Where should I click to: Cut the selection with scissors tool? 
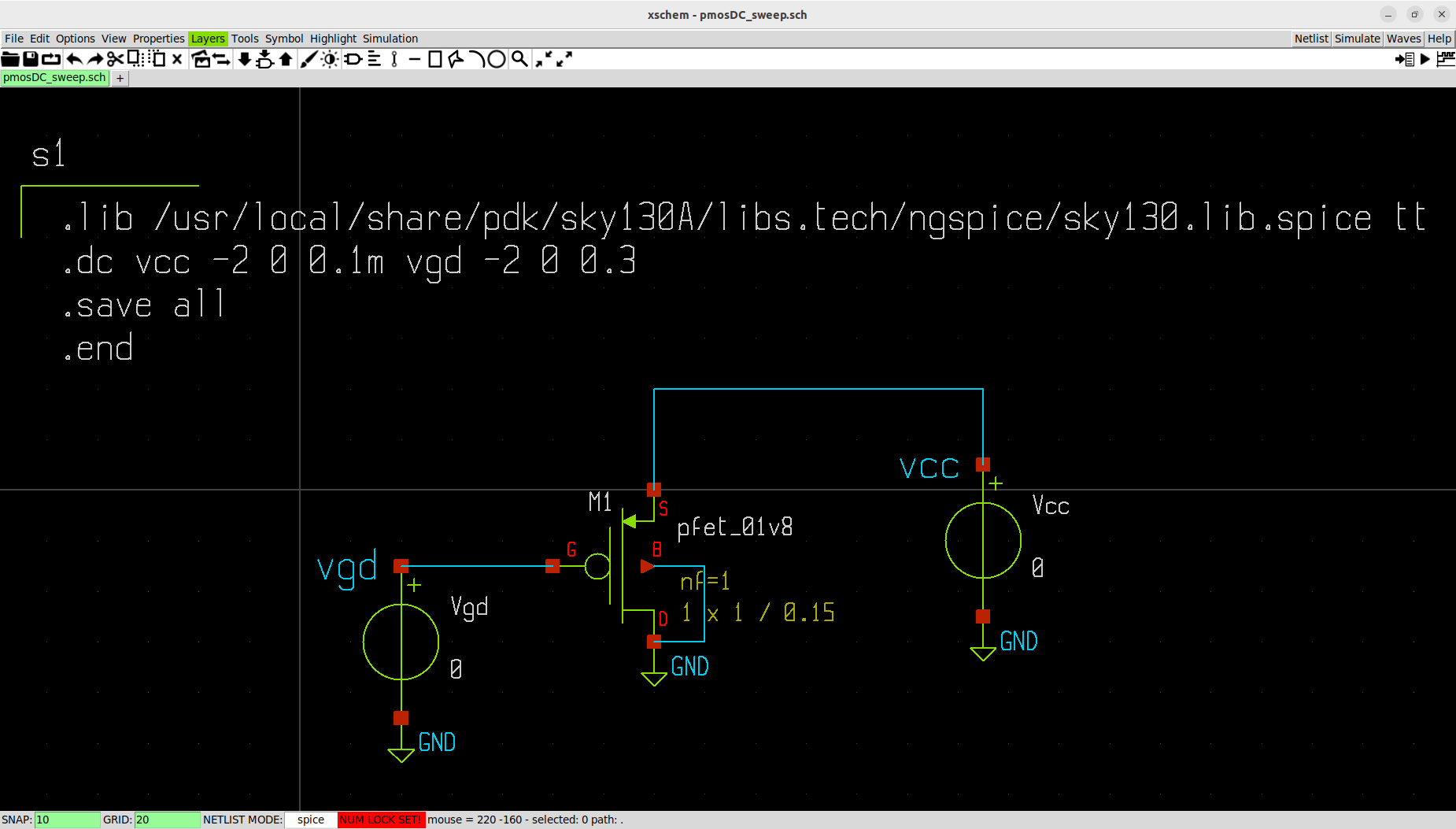(x=115, y=58)
